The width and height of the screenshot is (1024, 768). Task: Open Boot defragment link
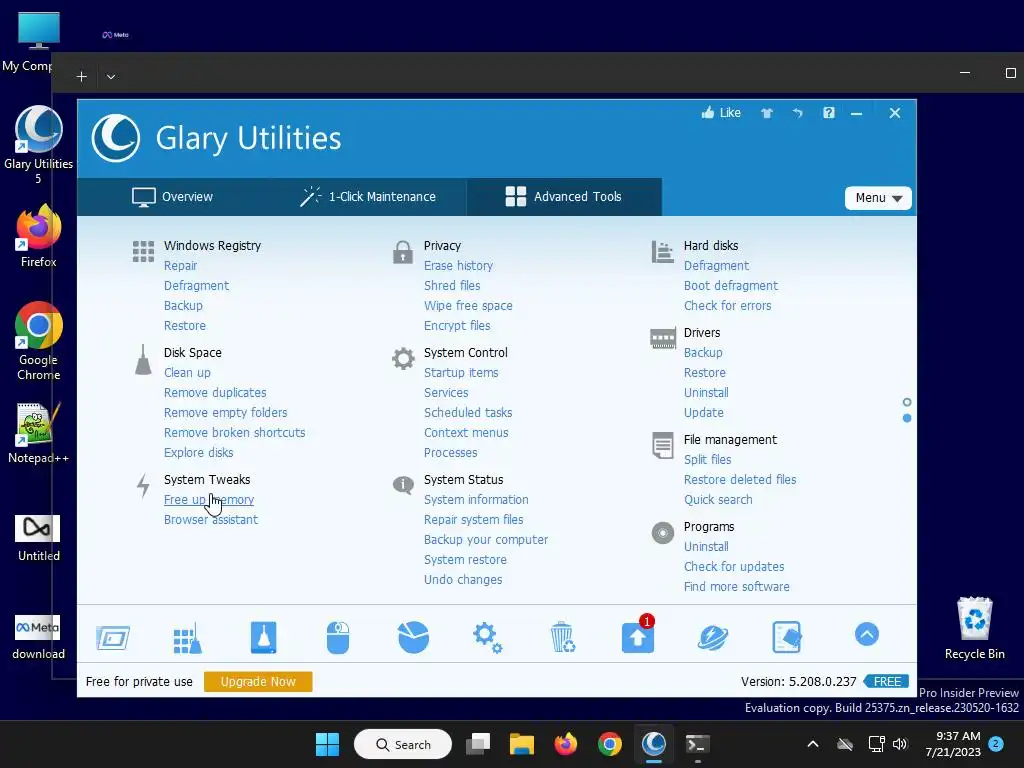point(731,286)
